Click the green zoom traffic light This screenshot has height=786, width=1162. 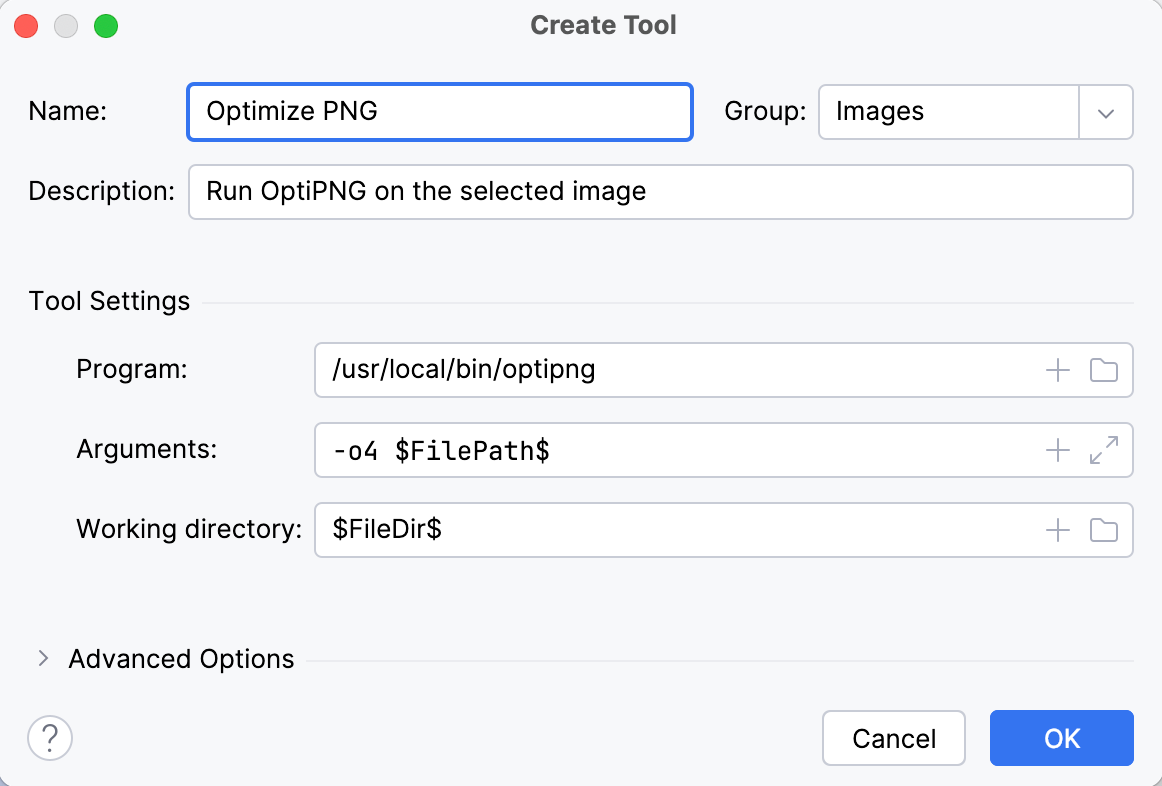coord(105,26)
